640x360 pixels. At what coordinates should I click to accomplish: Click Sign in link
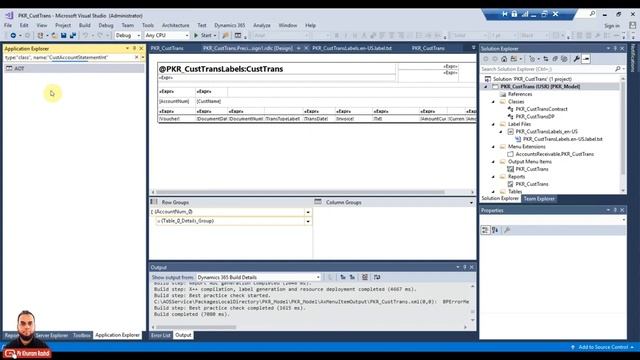coord(612,26)
